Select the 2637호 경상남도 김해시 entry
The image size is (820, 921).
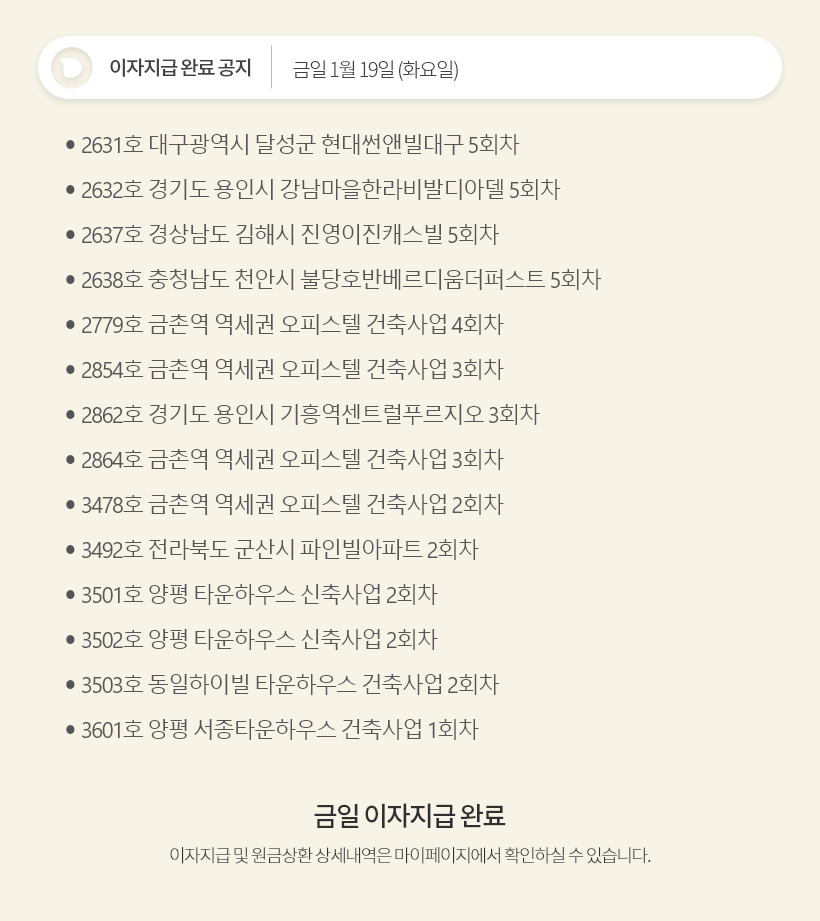290,235
